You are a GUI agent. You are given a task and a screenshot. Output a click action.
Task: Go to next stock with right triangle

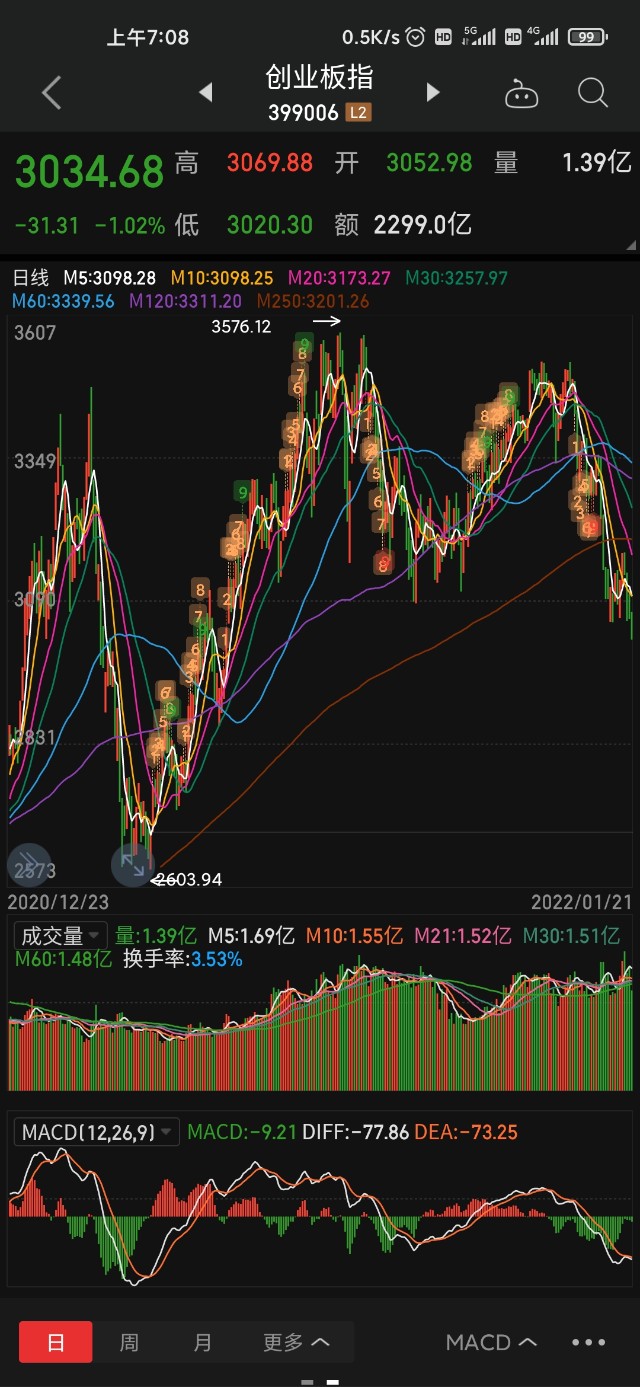click(433, 93)
